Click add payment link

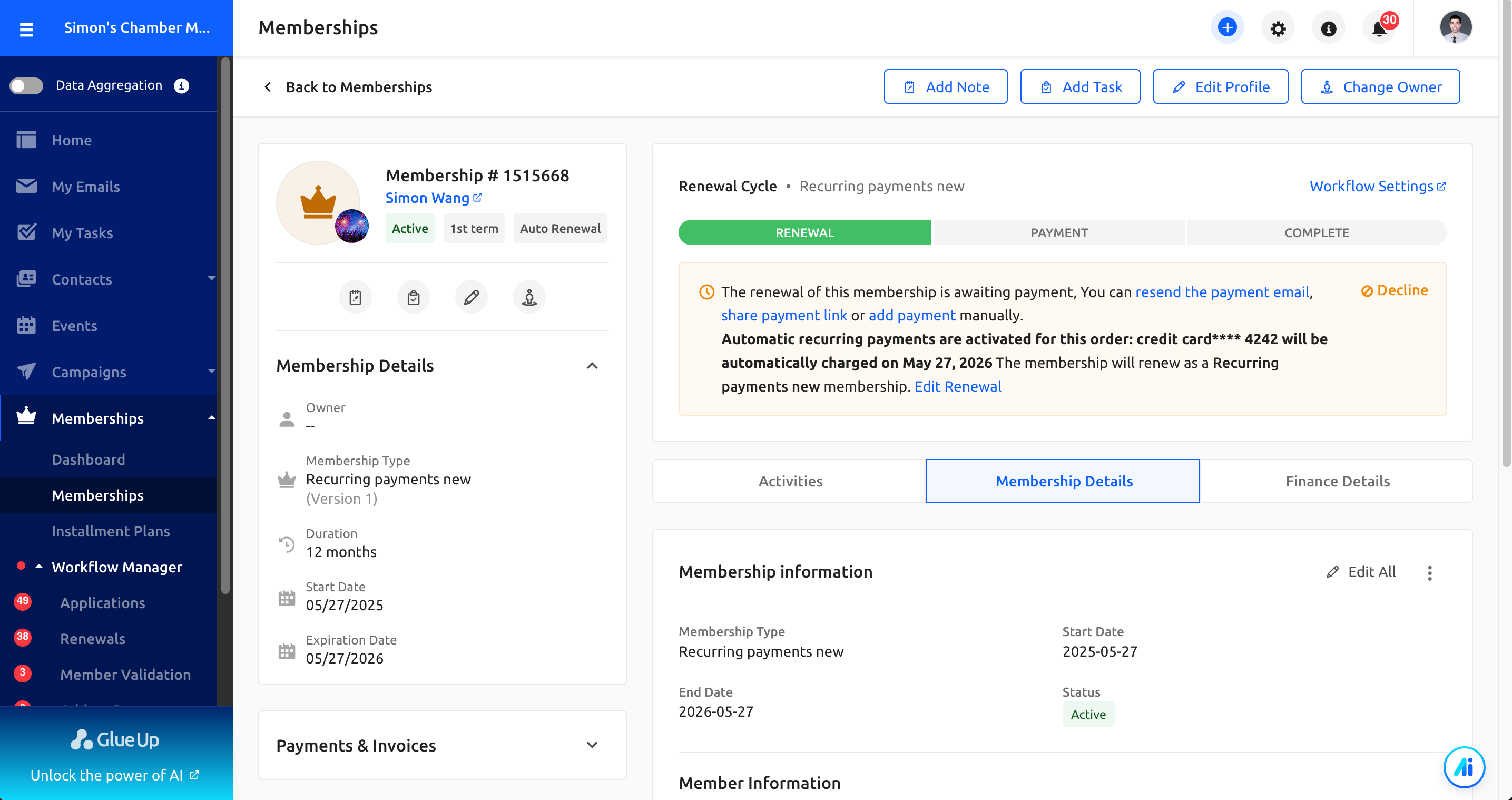911,316
